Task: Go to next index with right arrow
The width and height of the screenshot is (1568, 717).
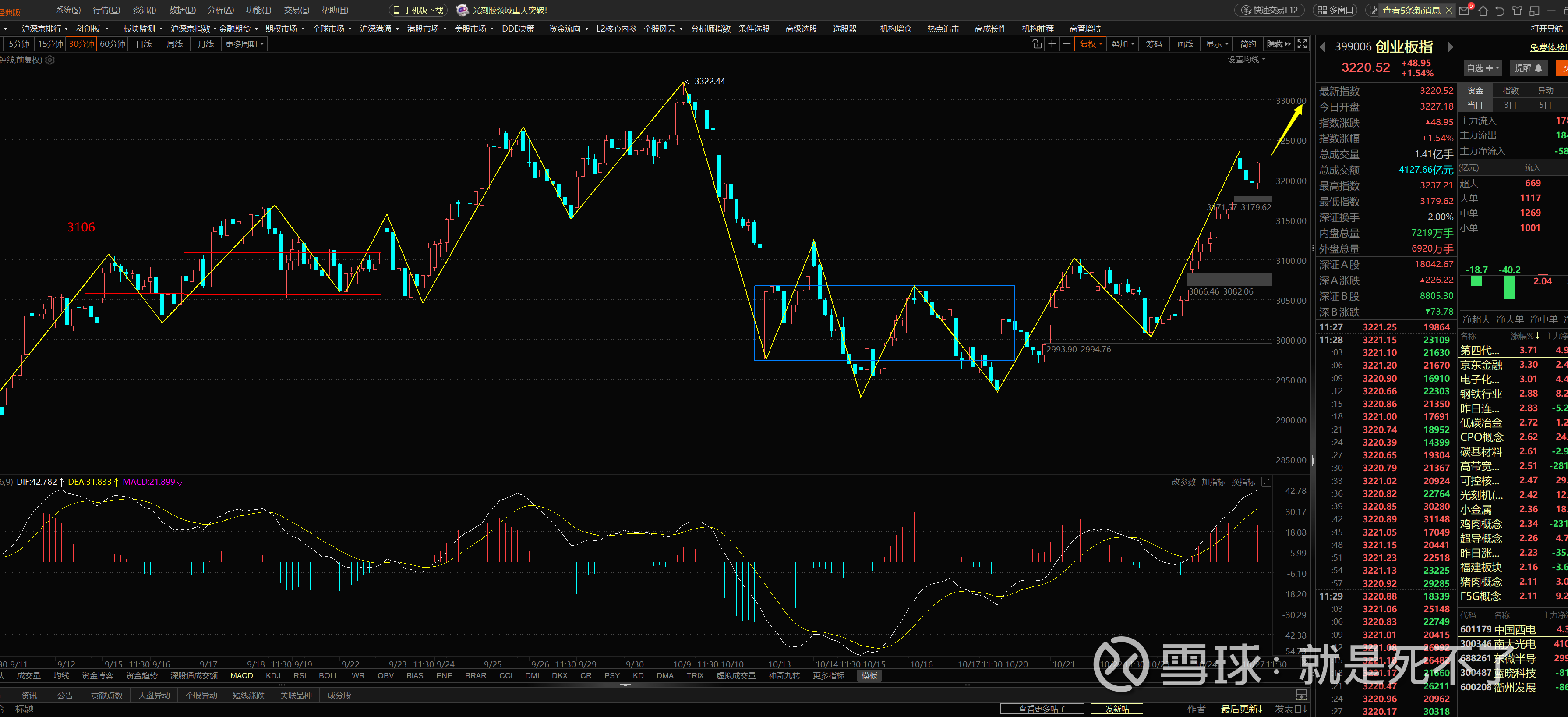Action: (1451, 47)
